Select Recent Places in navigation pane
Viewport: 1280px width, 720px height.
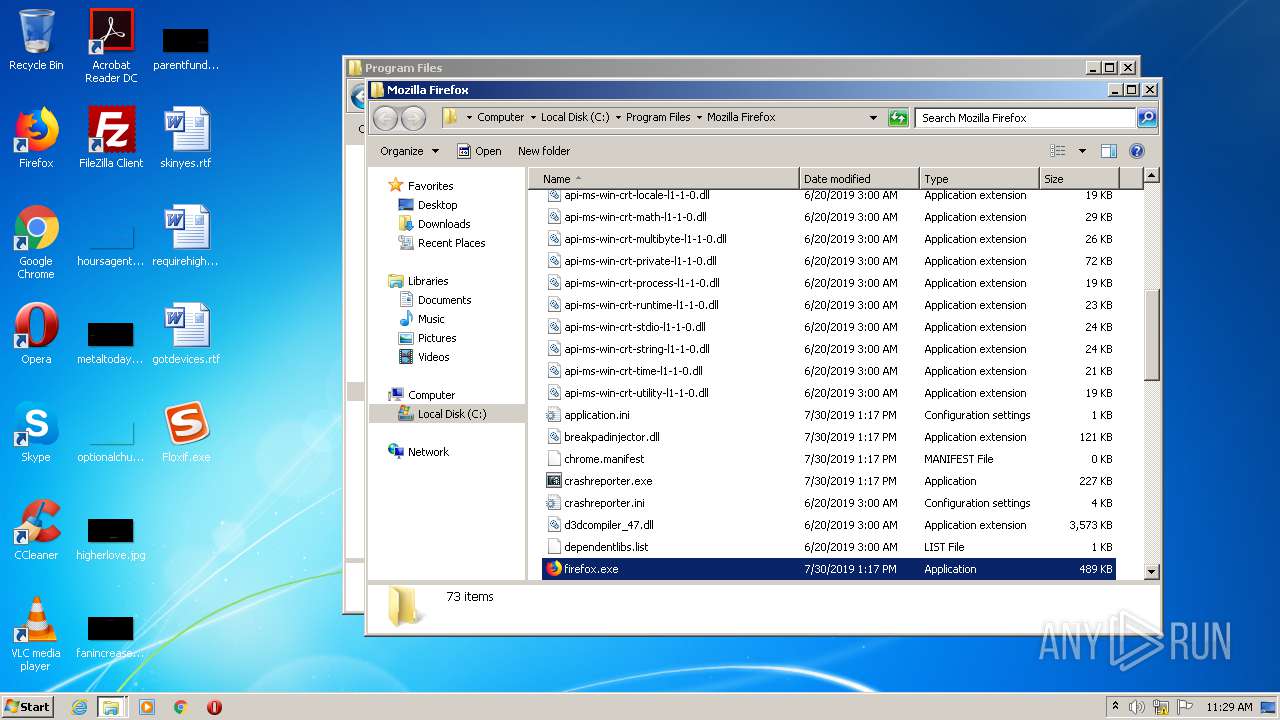[x=451, y=243]
